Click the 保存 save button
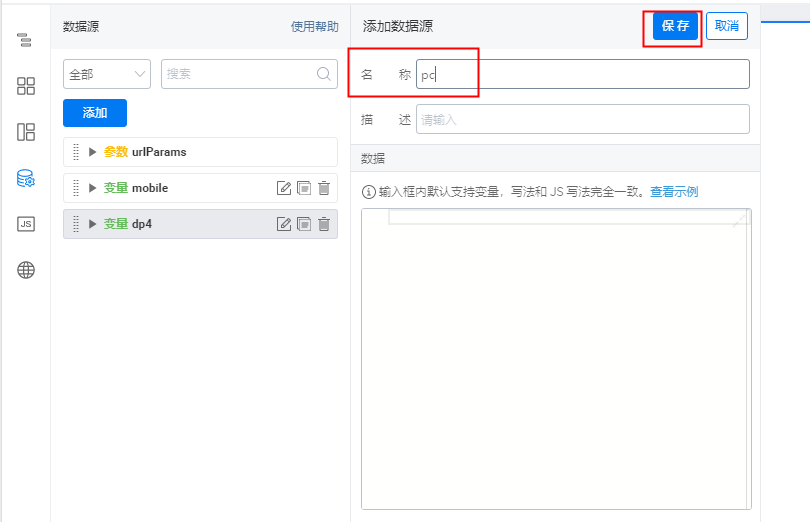Image resolution: width=810 pixels, height=522 pixels. click(675, 26)
